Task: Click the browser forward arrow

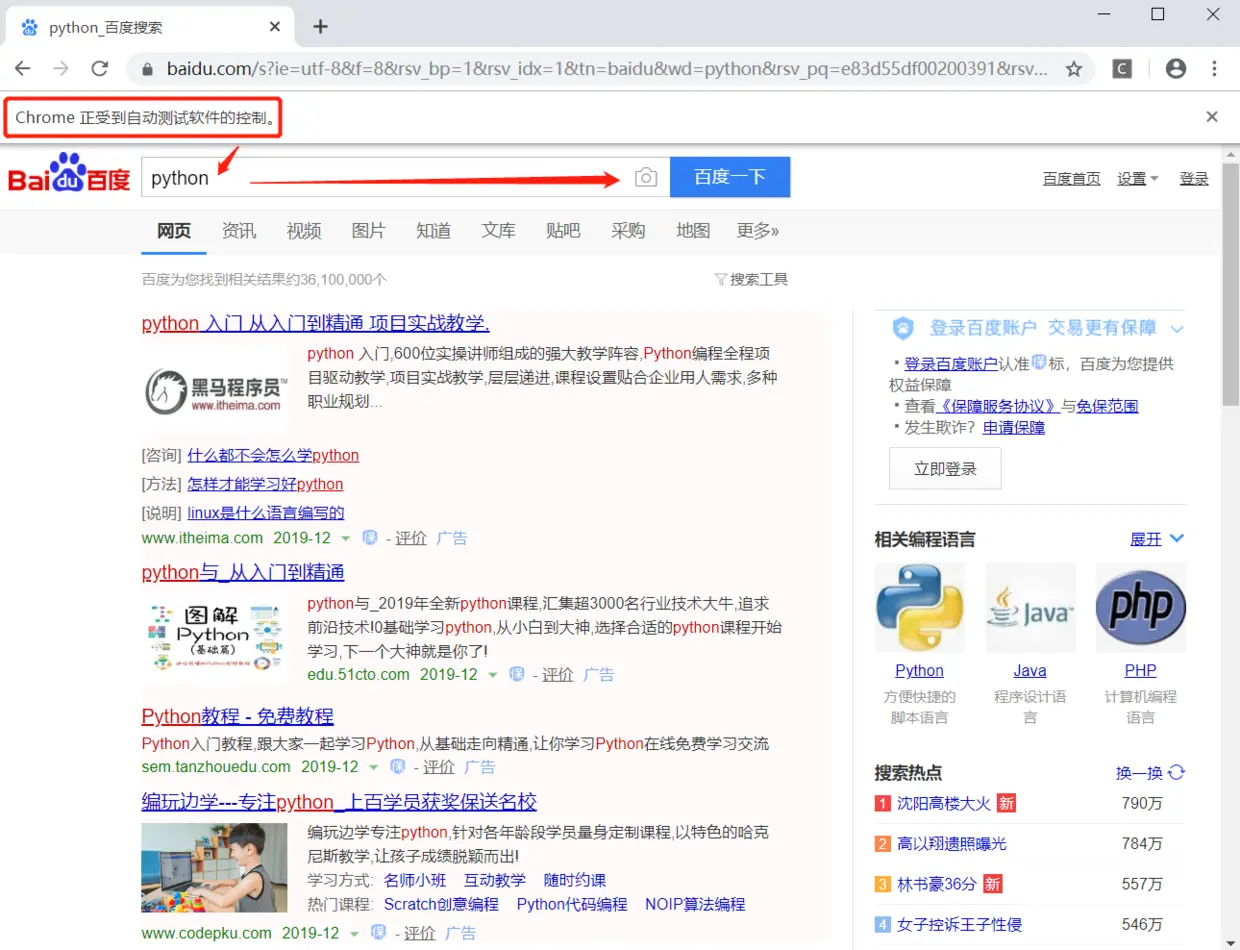Action: [x=61, y=69]
